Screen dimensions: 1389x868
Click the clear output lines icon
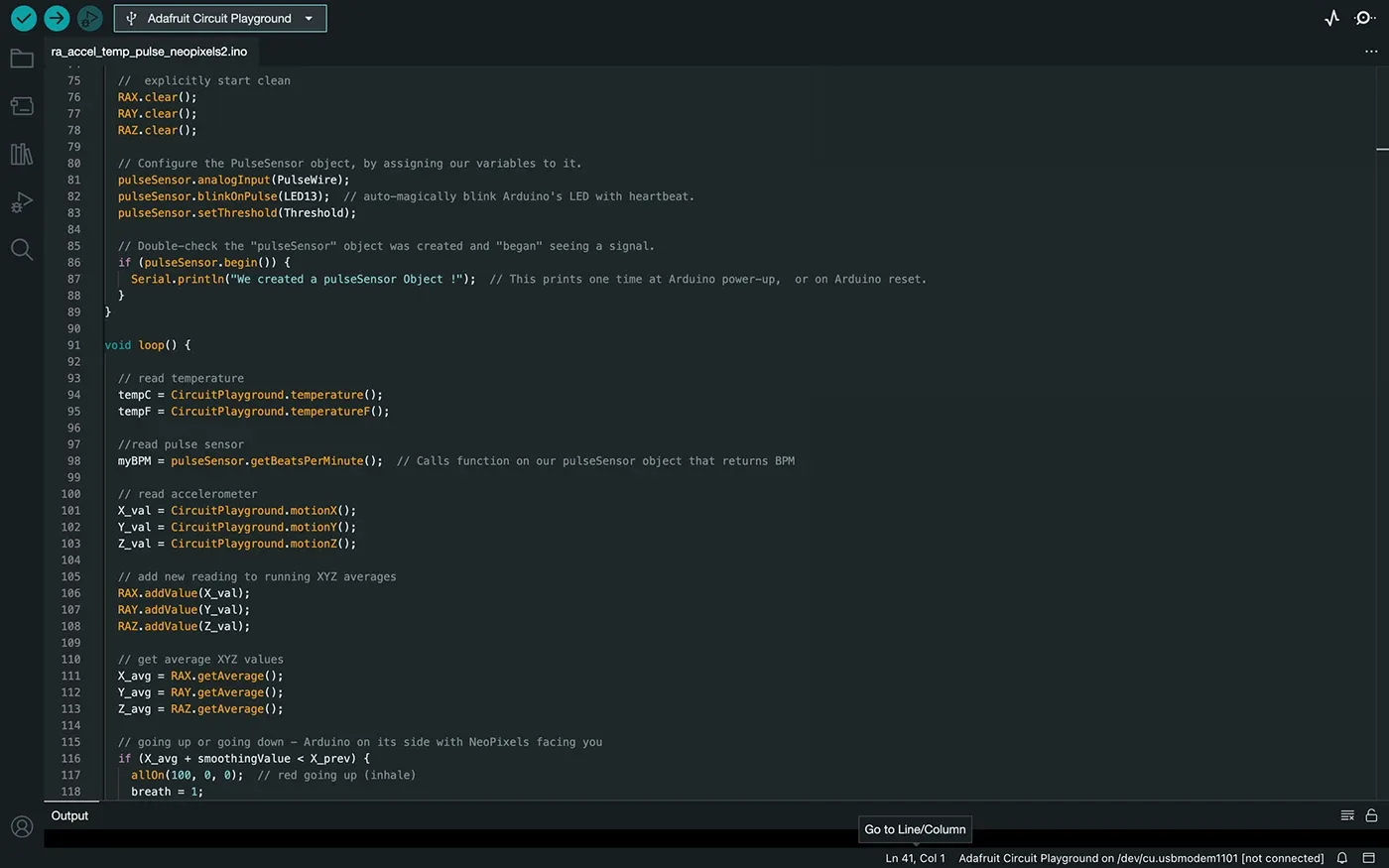point(1347,815)
